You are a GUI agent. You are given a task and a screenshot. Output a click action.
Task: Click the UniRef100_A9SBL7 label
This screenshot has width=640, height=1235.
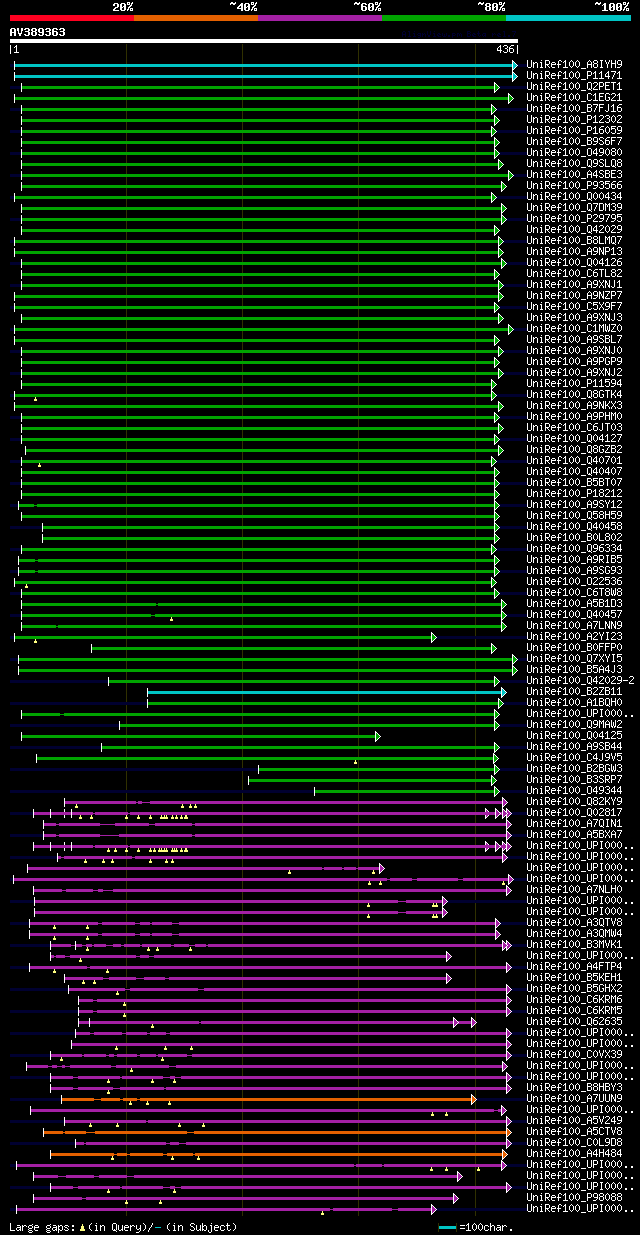tap(576, 339)
